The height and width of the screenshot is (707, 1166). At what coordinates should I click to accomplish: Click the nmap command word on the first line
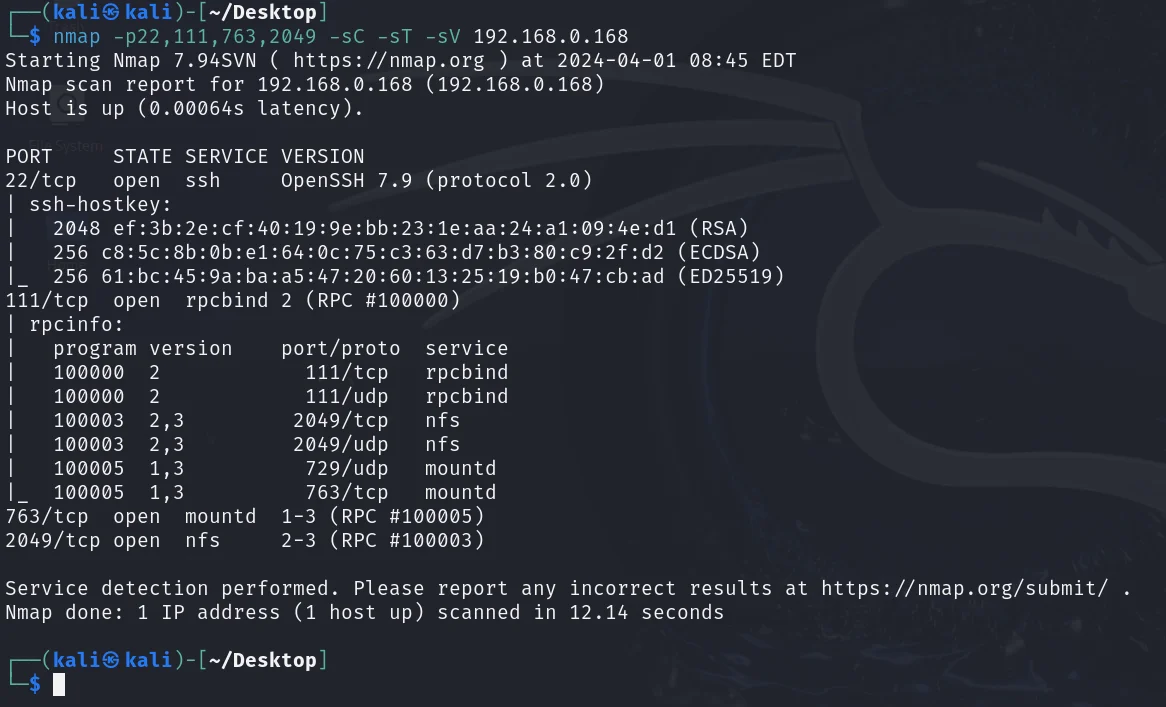pos(76,37)
